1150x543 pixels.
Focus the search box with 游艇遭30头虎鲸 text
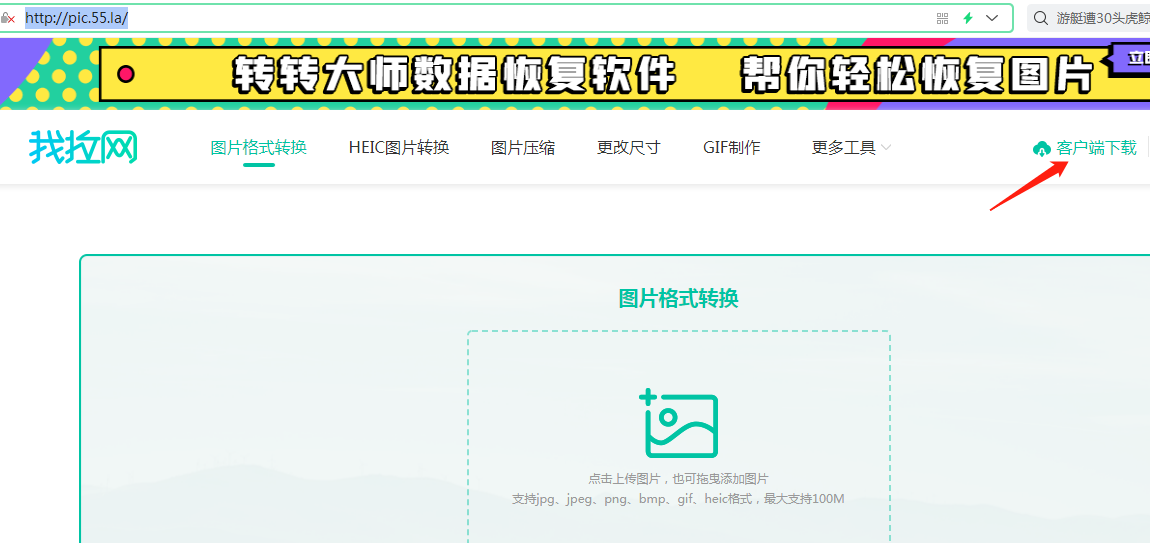click(x=1088, y=18)
